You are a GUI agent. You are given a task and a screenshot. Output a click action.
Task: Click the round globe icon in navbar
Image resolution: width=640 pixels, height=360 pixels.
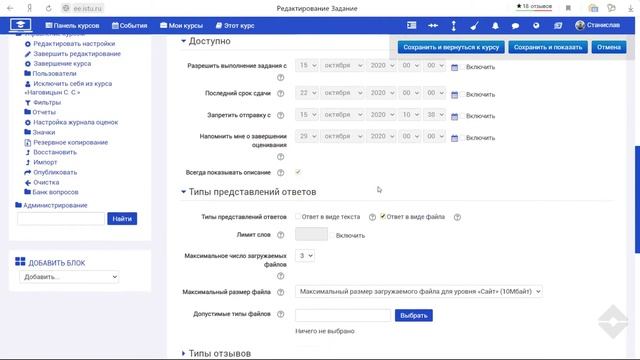[536, 26]
